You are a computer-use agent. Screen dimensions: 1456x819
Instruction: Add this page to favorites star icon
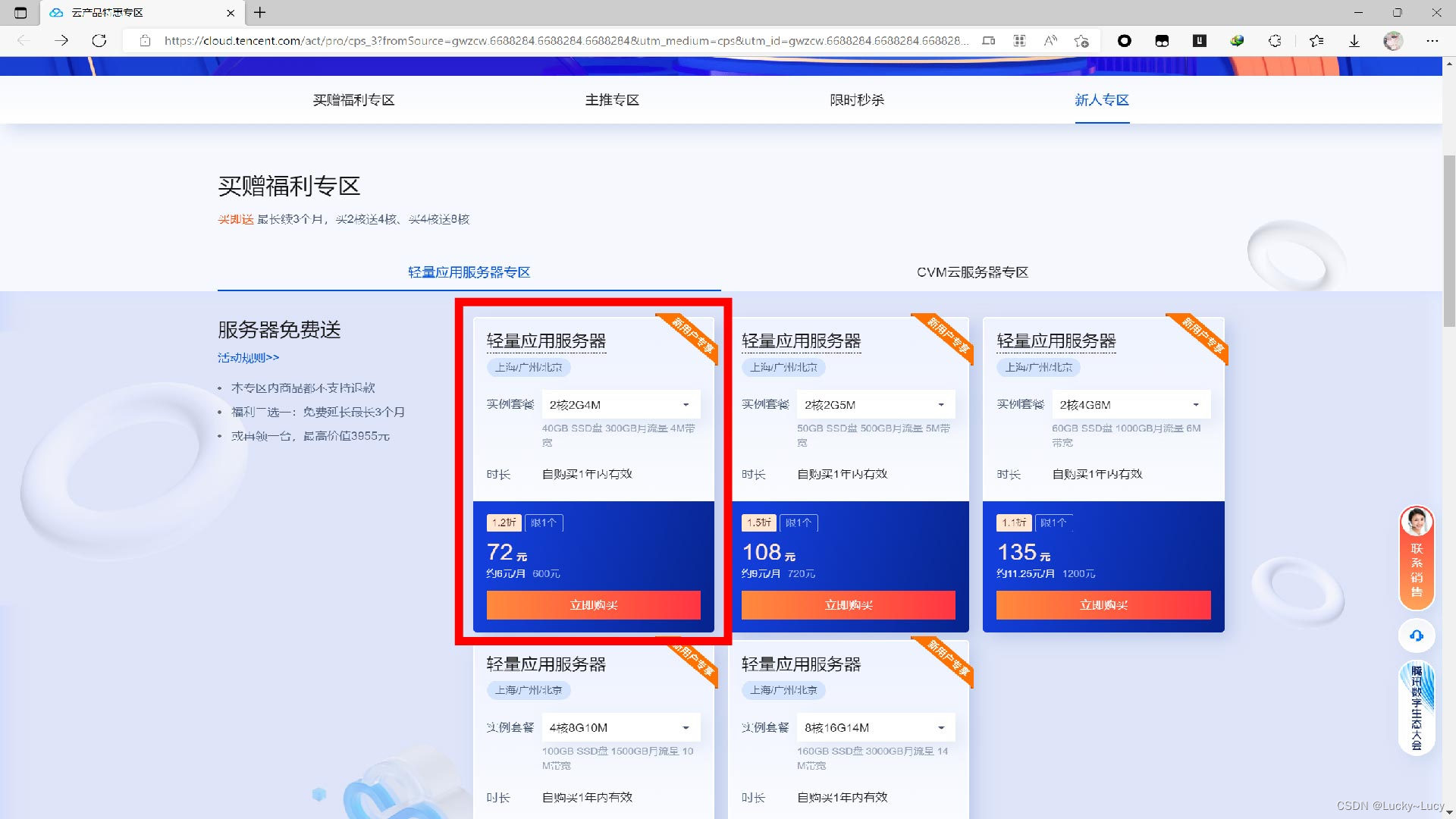1082,41
